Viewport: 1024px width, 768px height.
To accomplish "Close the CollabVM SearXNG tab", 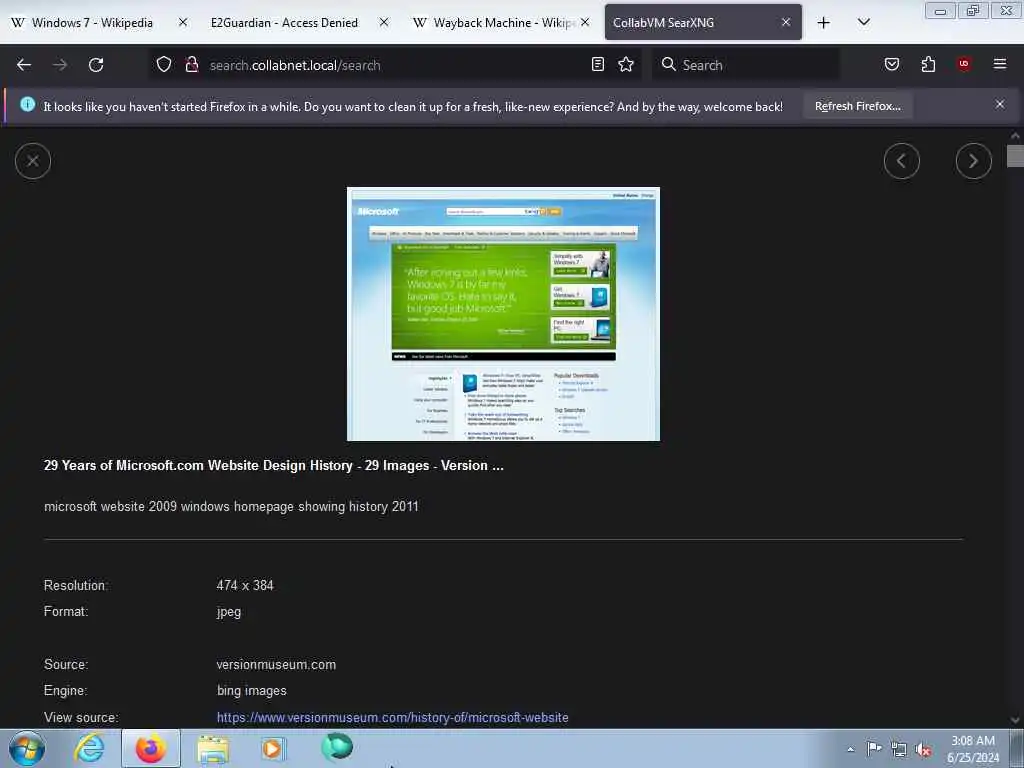I will (x=786, y=22).
